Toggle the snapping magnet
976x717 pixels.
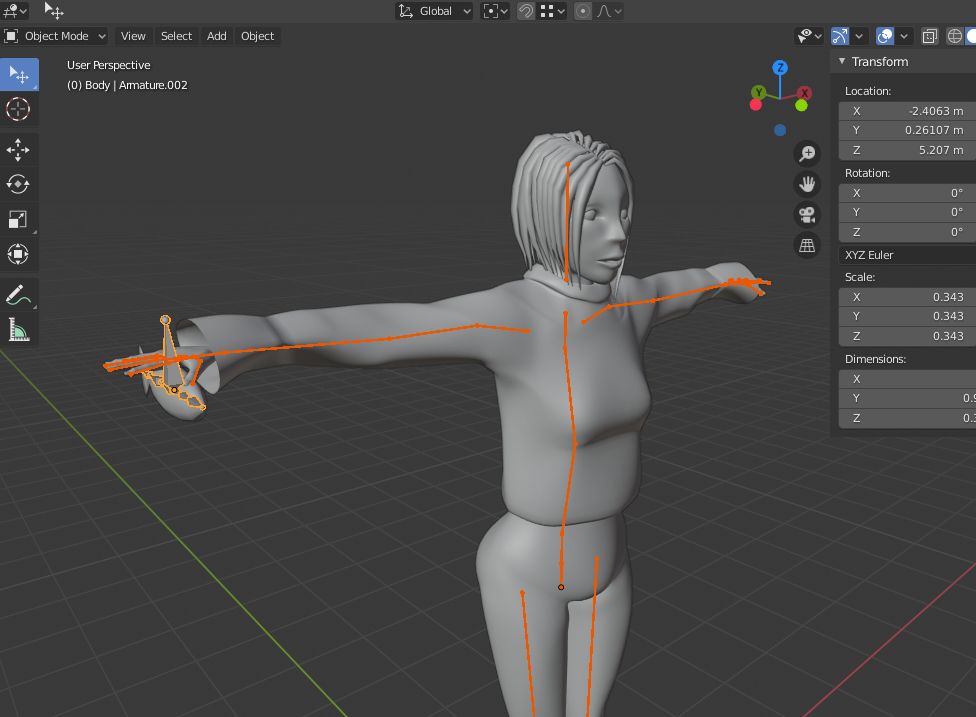526,11
